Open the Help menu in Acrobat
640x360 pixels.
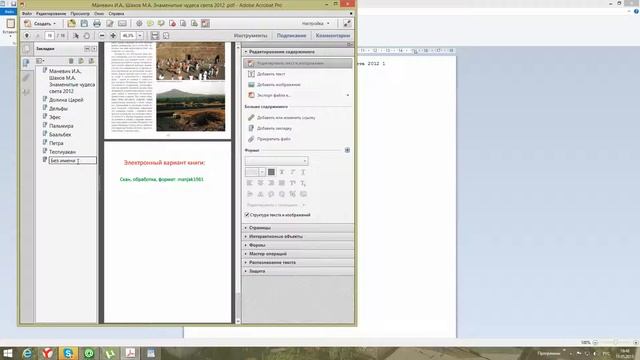(116, 13)
